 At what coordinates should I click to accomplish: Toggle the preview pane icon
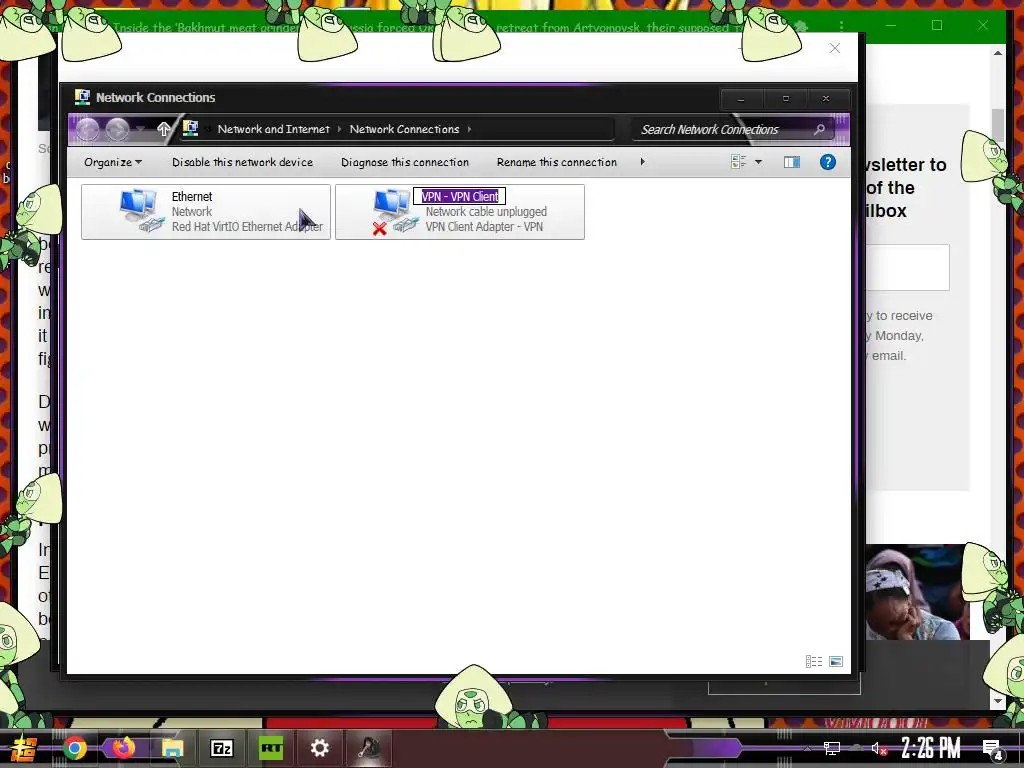pyautogui.click(x=792, y=162)
